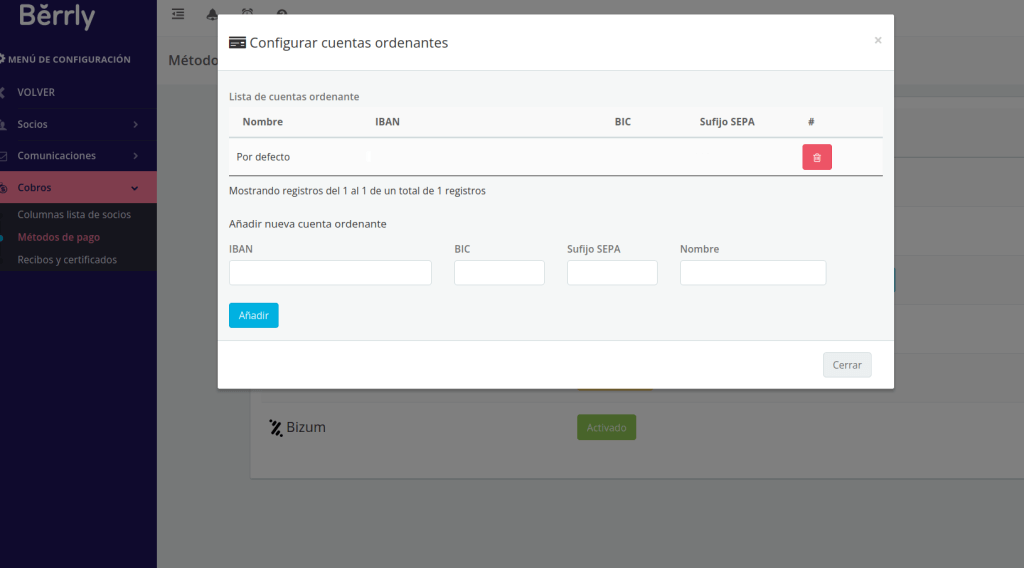
Task: Click the sidebar collapse menu icon
Action: [178, 14]
